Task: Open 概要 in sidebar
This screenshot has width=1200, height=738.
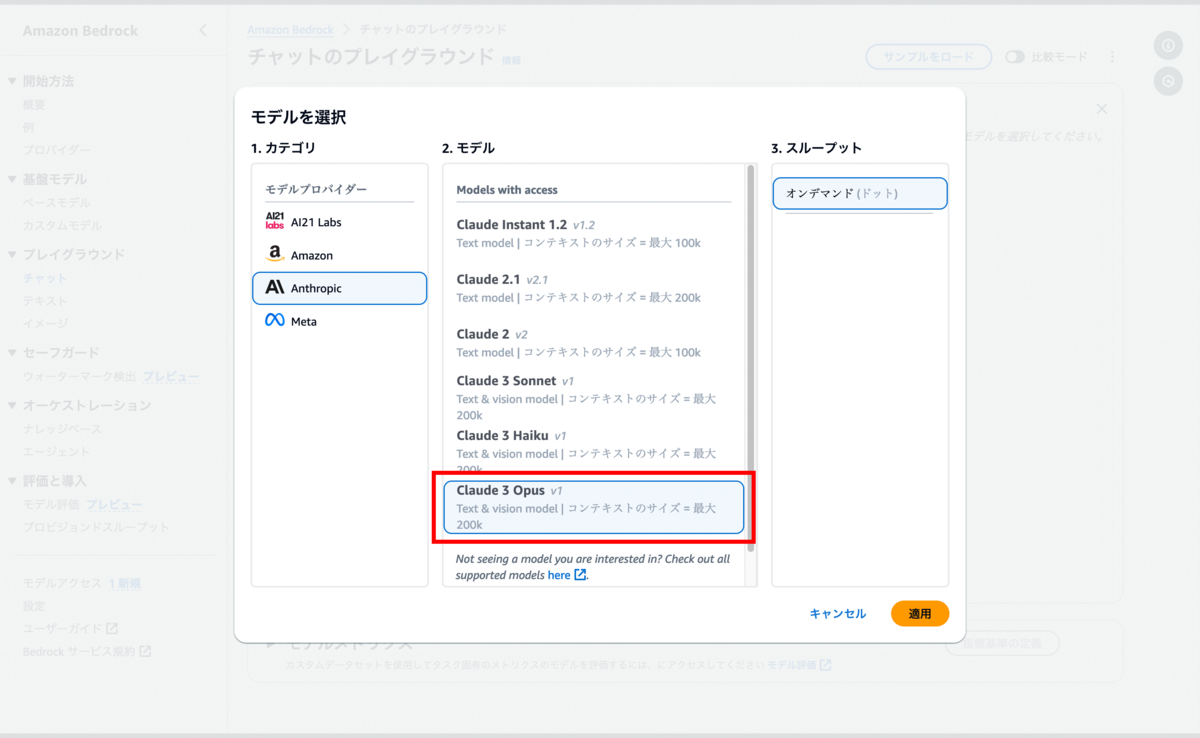Action: coord(34,104)
